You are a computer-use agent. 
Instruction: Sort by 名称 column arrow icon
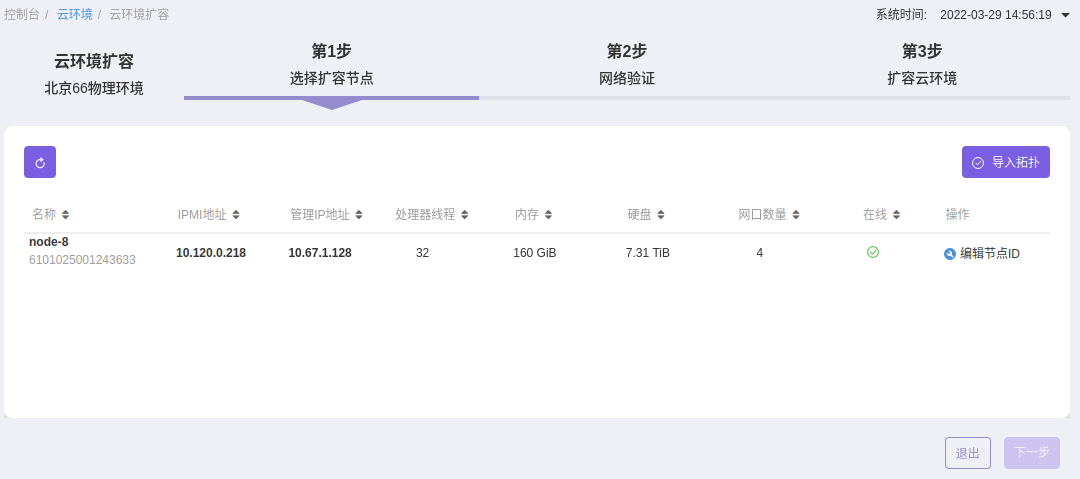pos(66,215)
